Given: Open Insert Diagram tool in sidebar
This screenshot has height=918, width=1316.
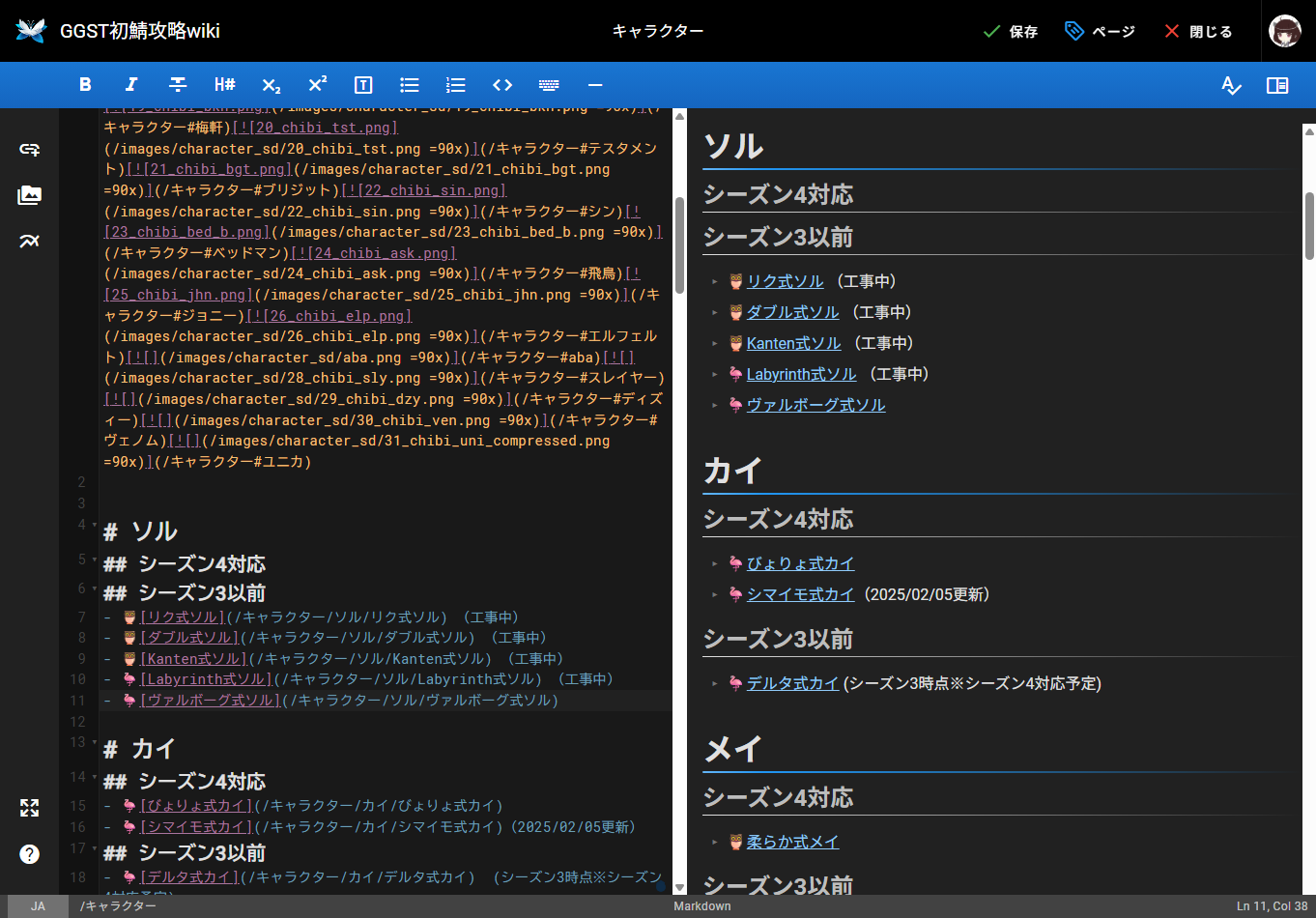Looking at the screenshot, I should click(29, 242).
